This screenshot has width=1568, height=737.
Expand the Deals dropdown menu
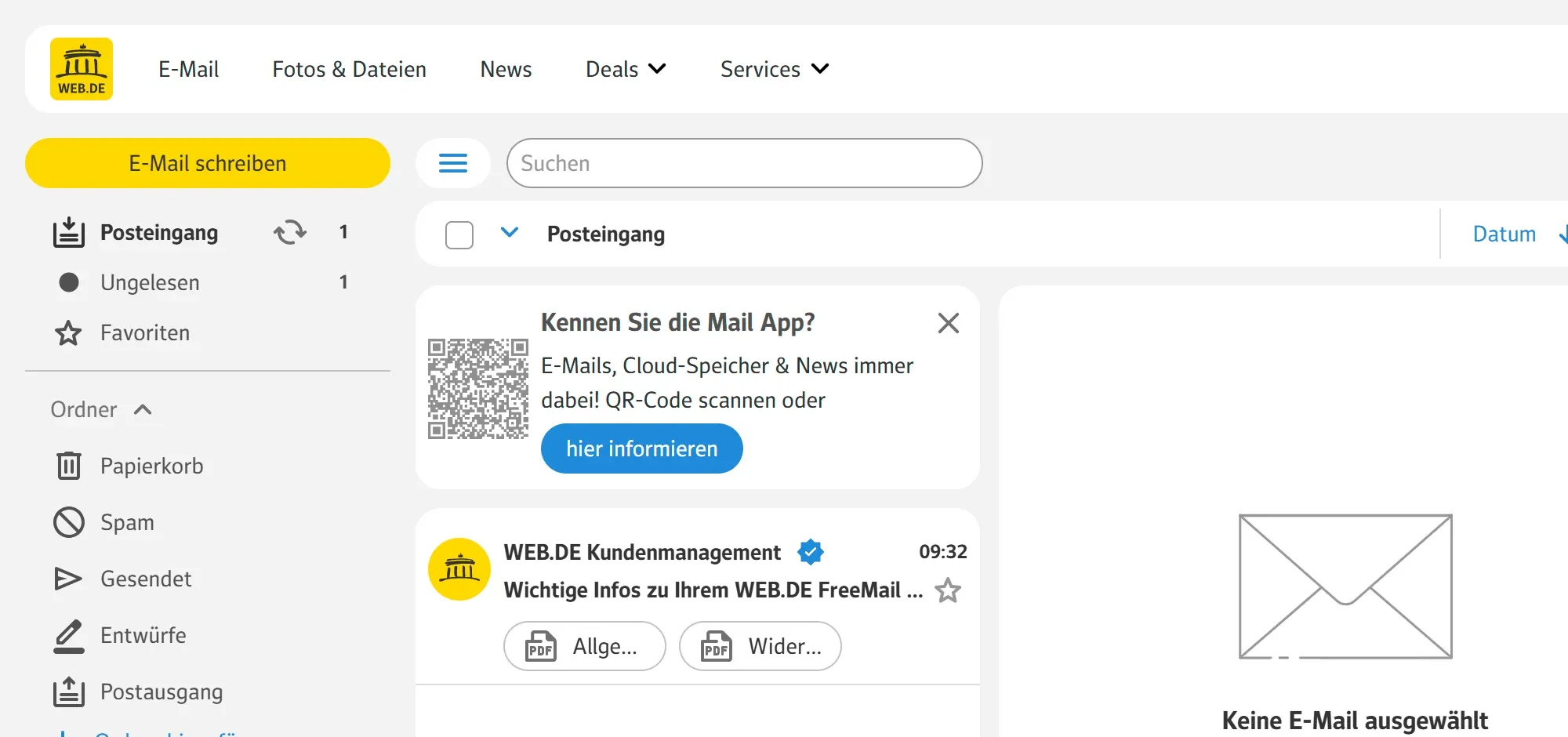click(626, 69)
